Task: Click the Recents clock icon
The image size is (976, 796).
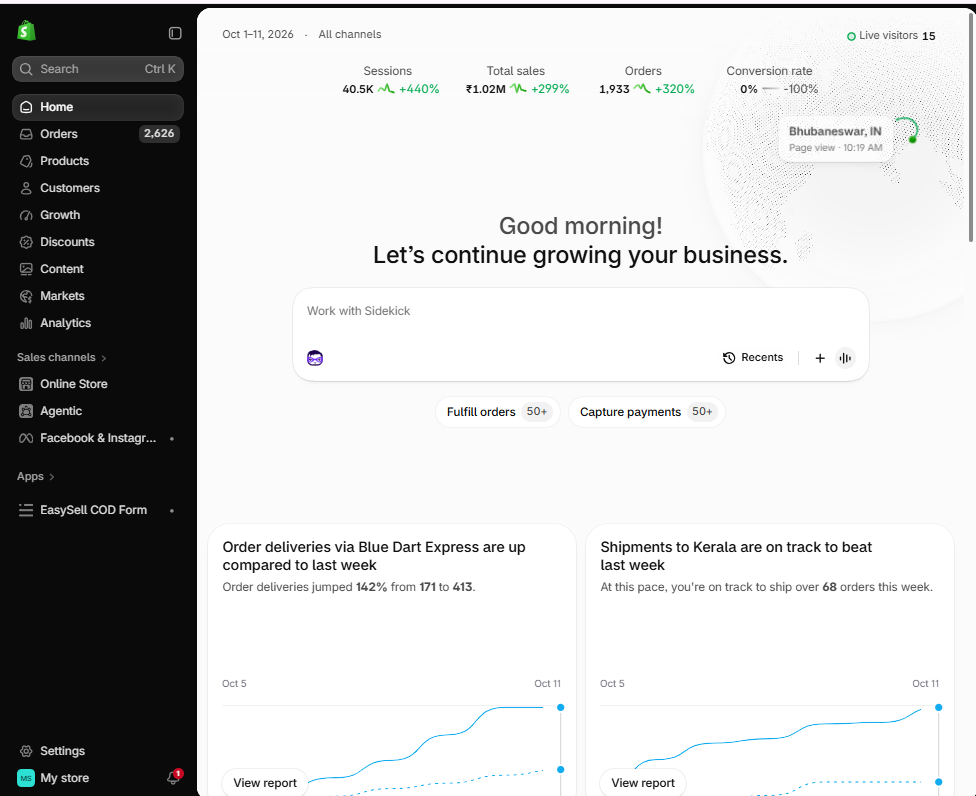Action: tap(729, 358)
